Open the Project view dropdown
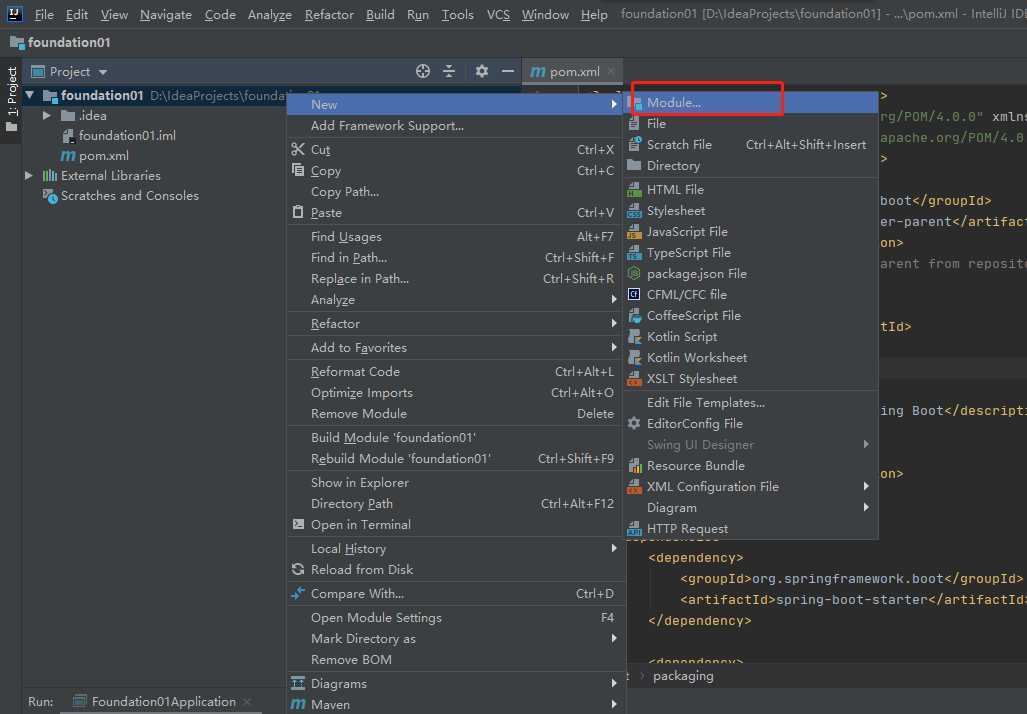 (x=103, y=72)
